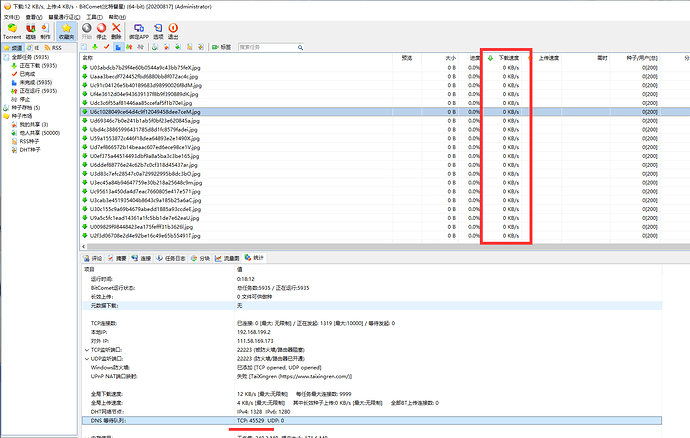
Task: Select 他人共享 (50000) in the sidebar
Action: (x=40, y=133)
